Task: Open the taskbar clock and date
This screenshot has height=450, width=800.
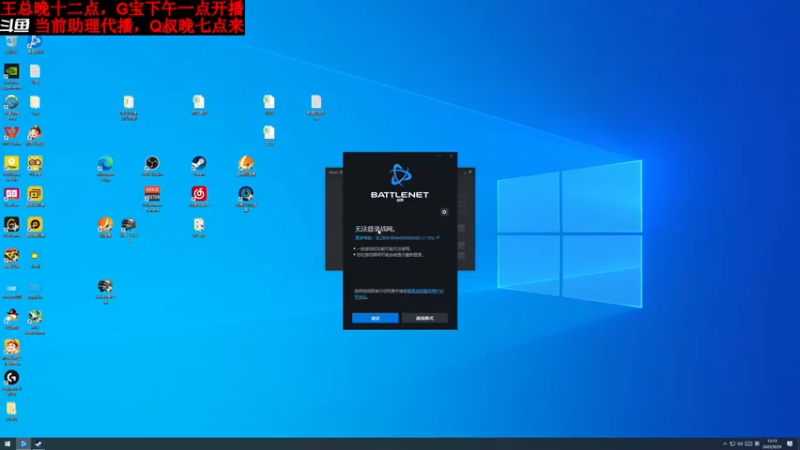Action: [x=771, y=444]
